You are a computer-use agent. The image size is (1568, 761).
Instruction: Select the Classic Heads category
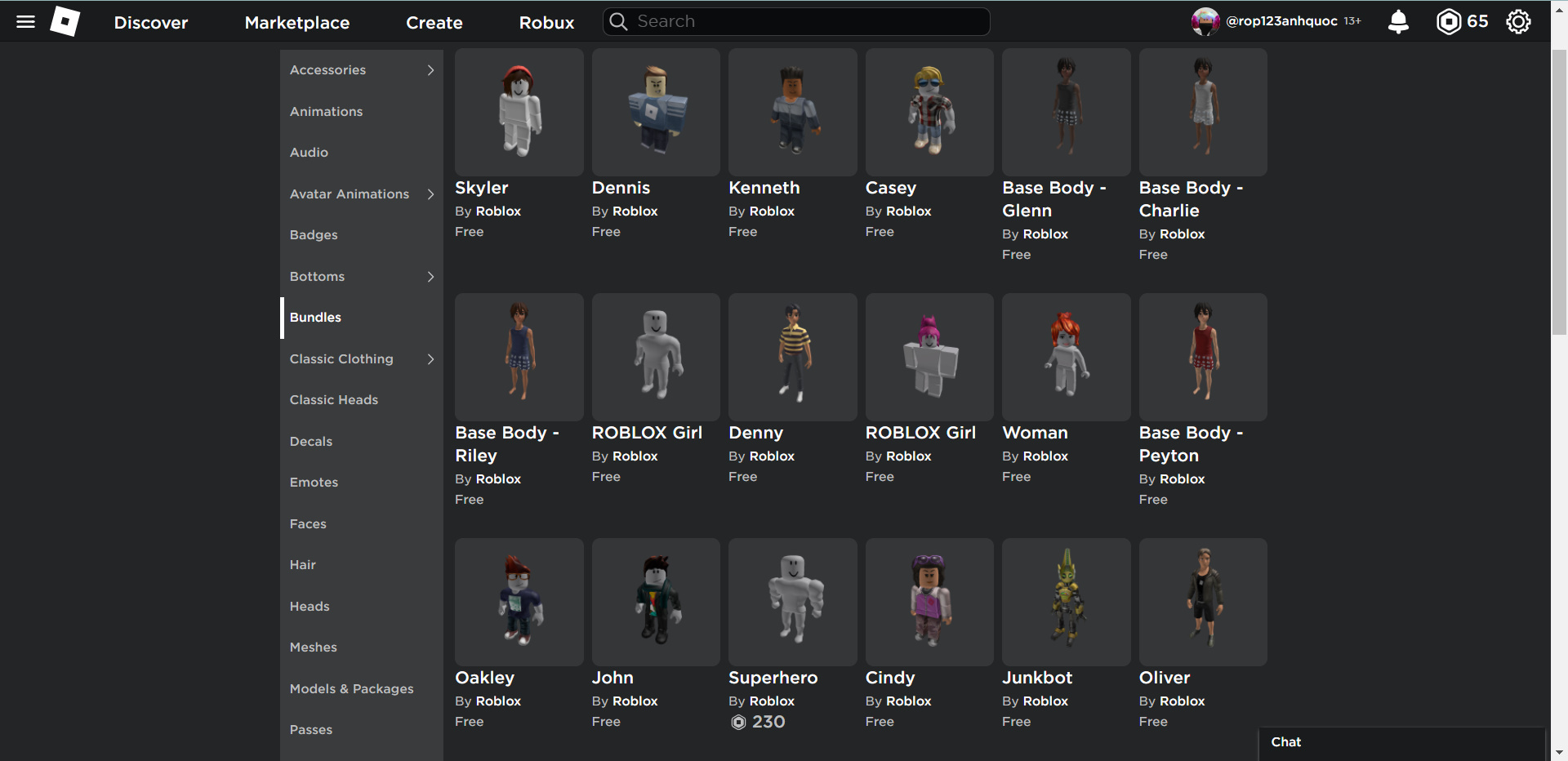tap(362, 400)
